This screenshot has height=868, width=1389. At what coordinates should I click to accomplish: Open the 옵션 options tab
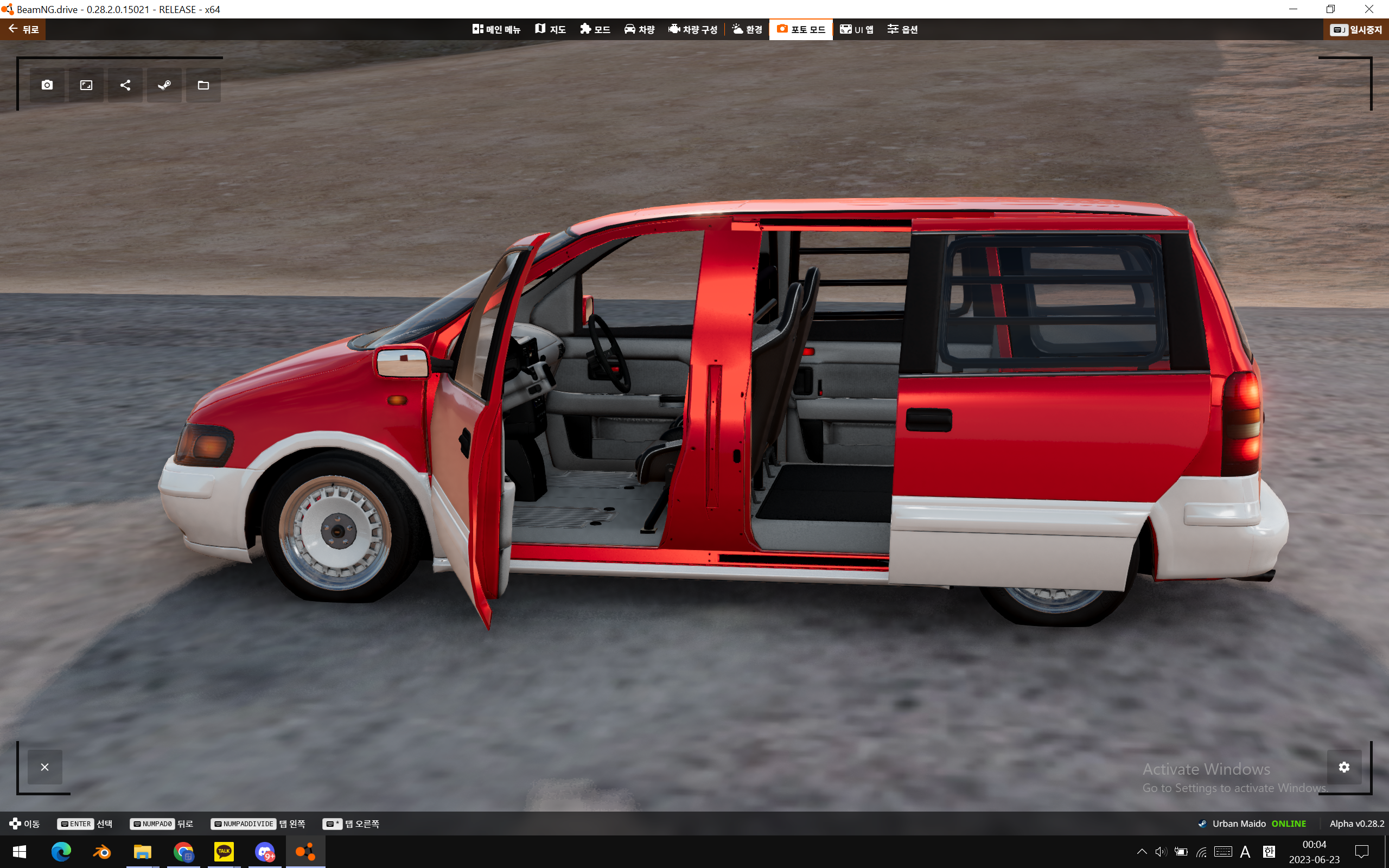(902, 29)
